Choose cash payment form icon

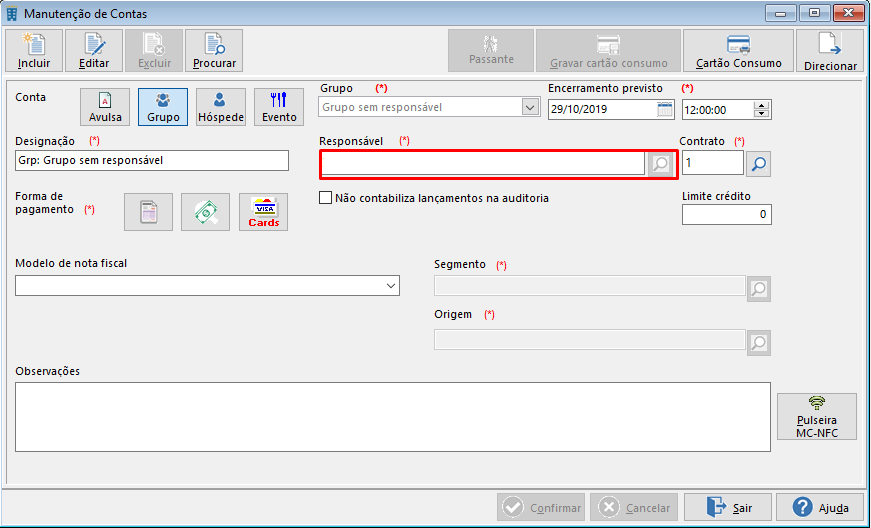pyautogui.click(x=206, y=212)
